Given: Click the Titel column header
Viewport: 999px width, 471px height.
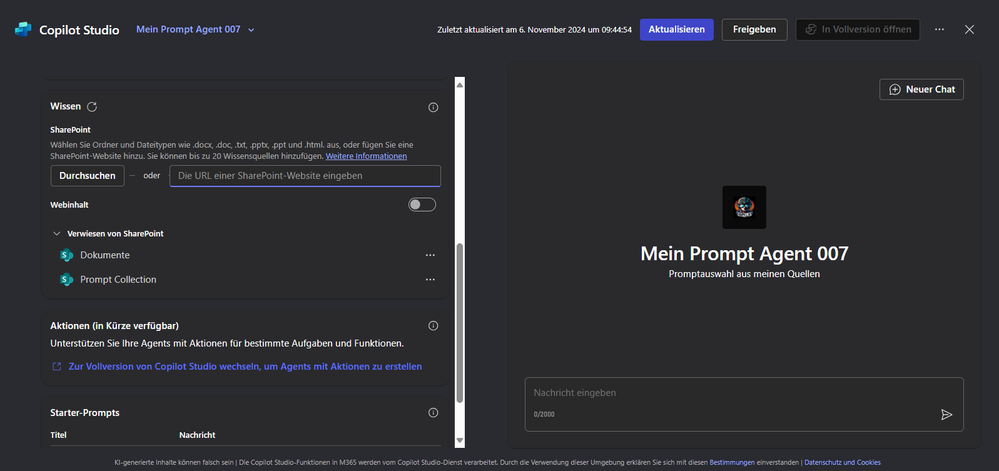Looking at the screenshot, I should tap(59, 435).
